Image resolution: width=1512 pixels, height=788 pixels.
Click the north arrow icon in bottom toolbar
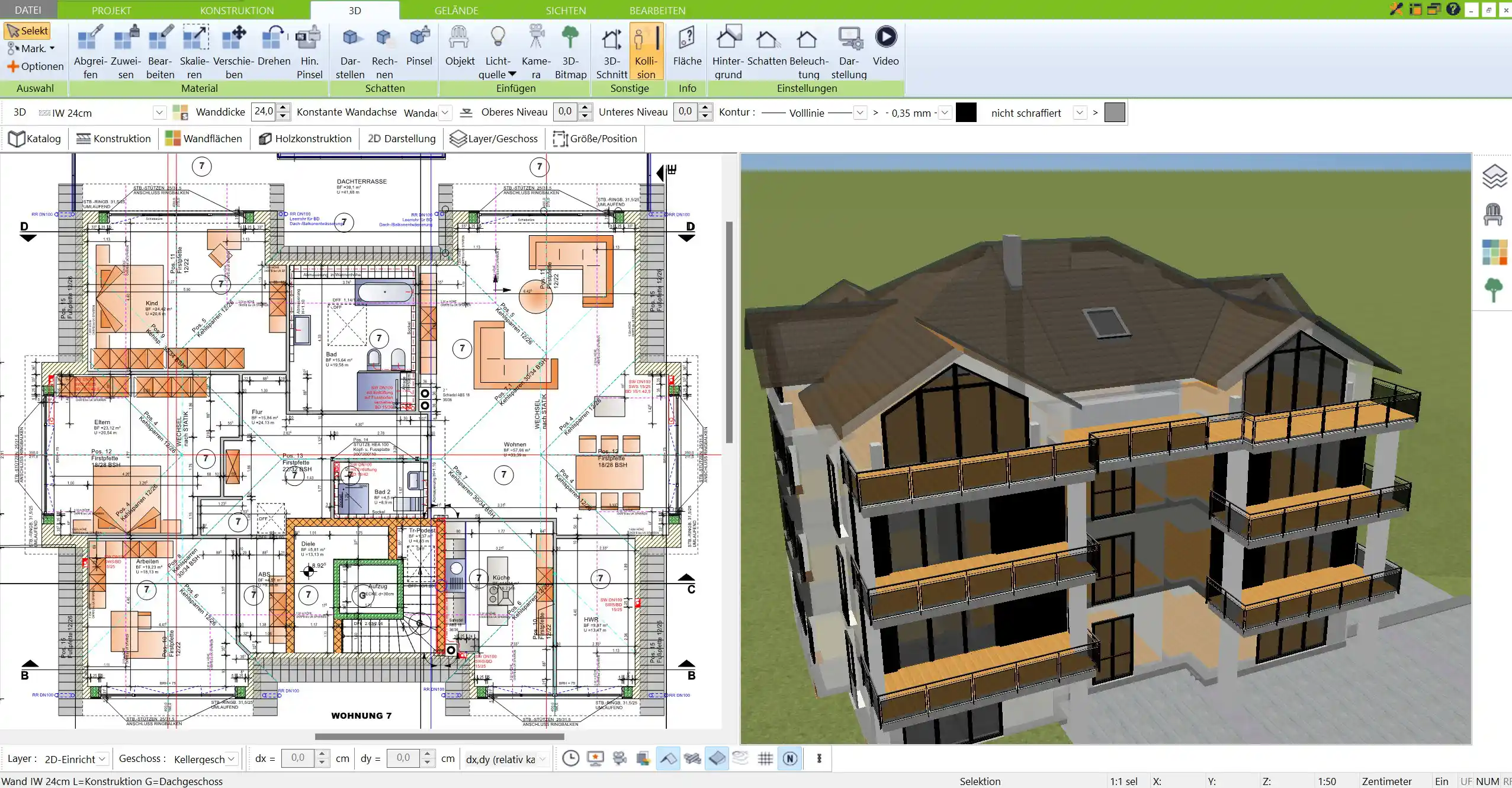tap(789, 758)
